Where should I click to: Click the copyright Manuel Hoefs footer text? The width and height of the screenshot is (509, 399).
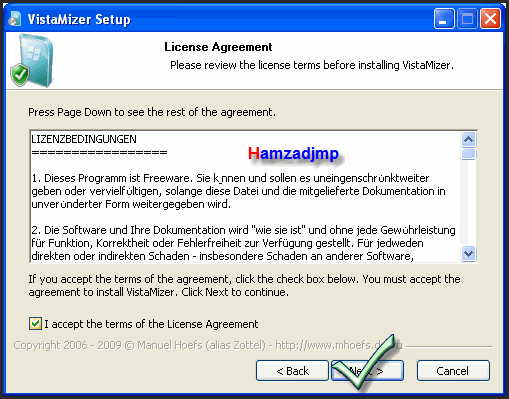click(x=208, y=345)
